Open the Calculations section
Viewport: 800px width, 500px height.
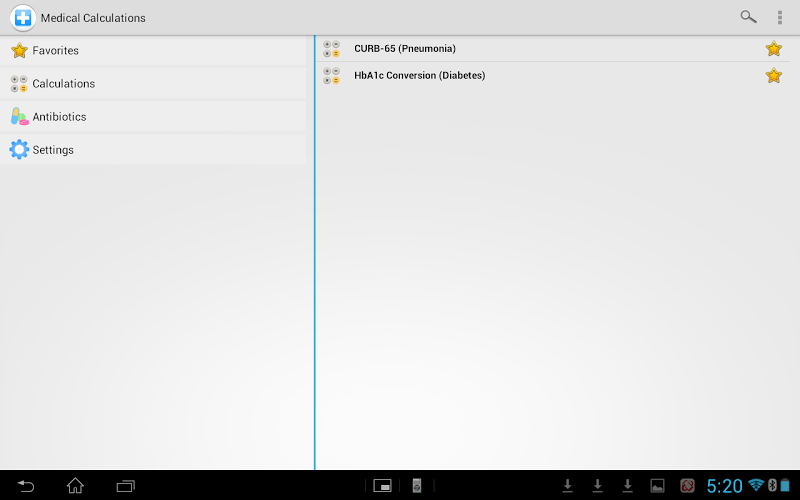153,83
